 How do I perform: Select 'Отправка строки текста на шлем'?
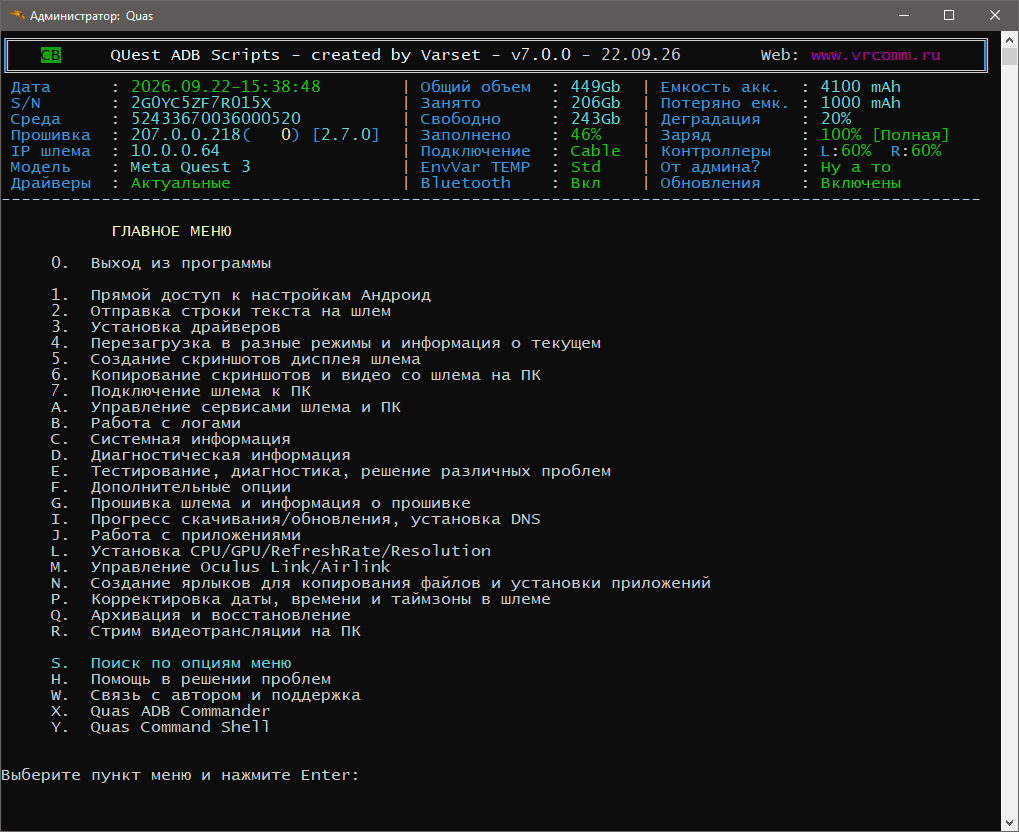[x=221, y=311]
